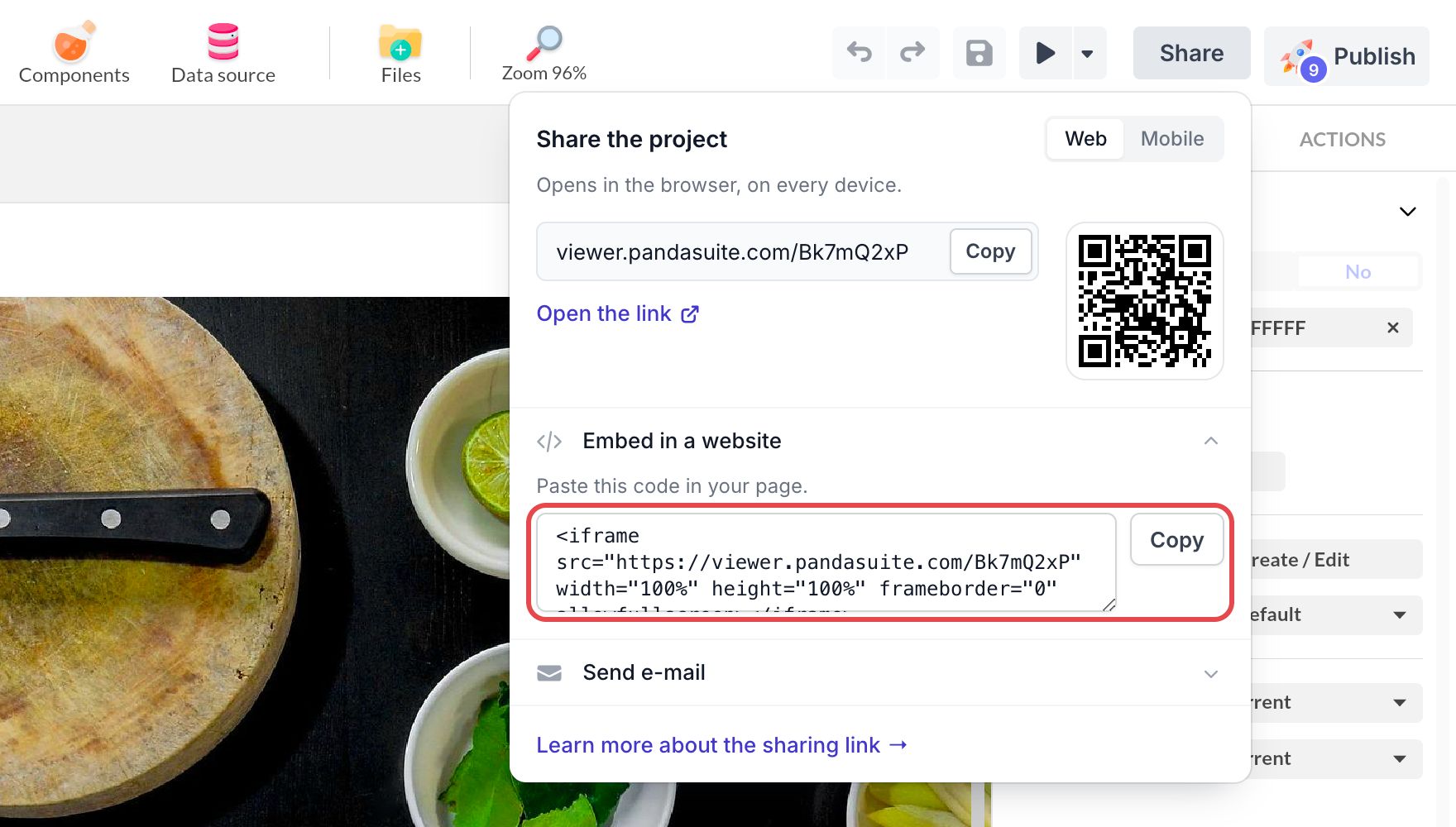Viewport: 1456px width, 827px height.
Task: Select the No toggle option
Action: point(1358,271)
